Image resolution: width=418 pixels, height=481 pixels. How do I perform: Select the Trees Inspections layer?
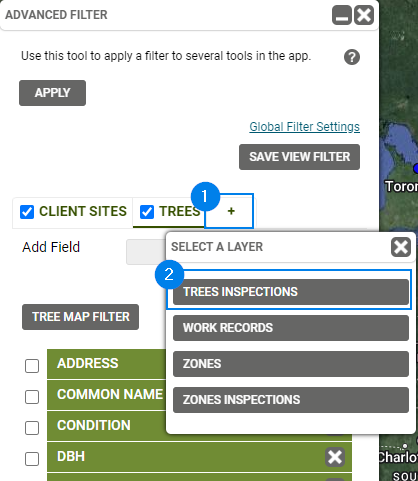[x=291, y=292]
